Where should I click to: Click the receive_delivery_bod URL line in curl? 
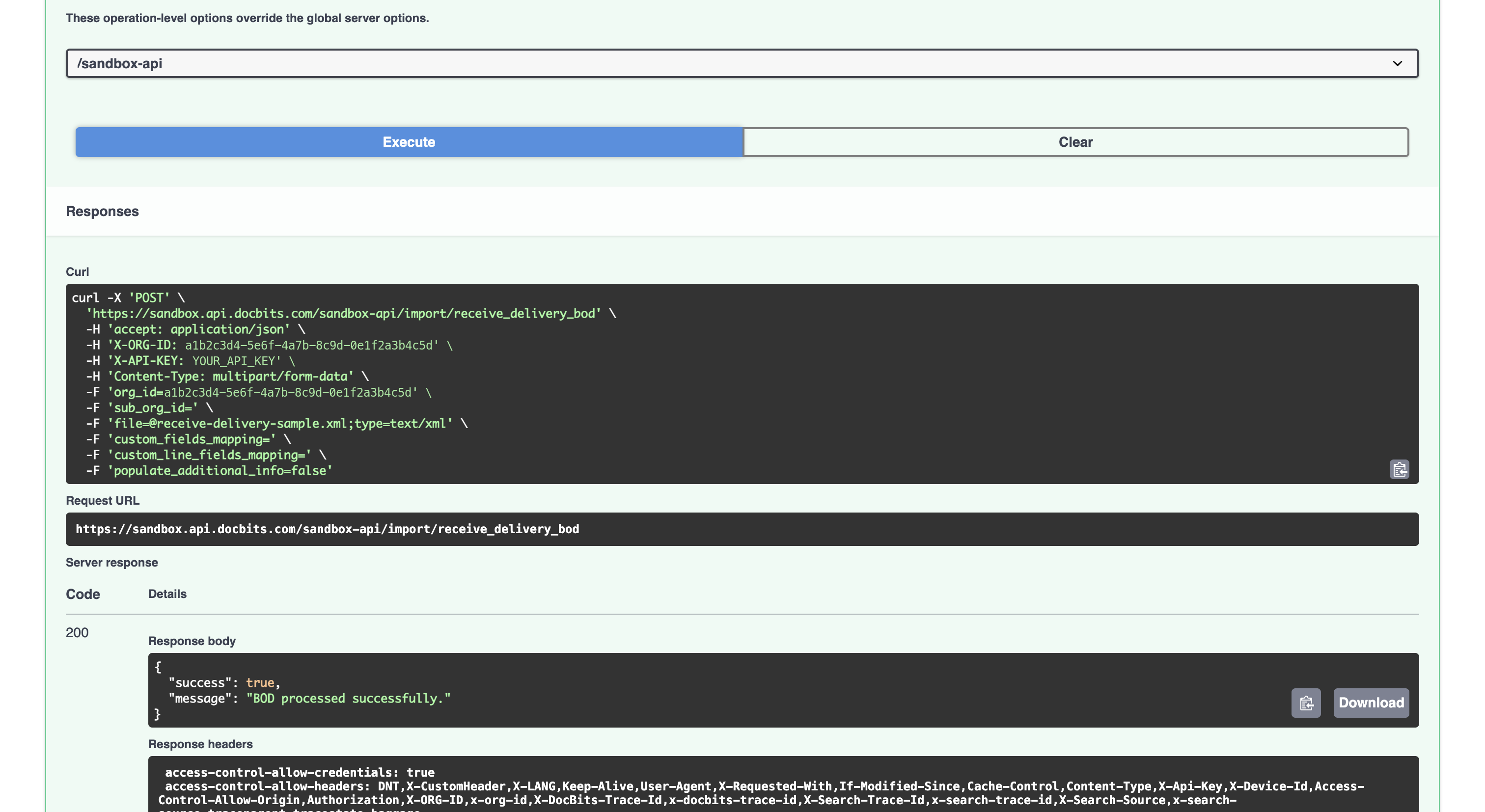point(351,314)
